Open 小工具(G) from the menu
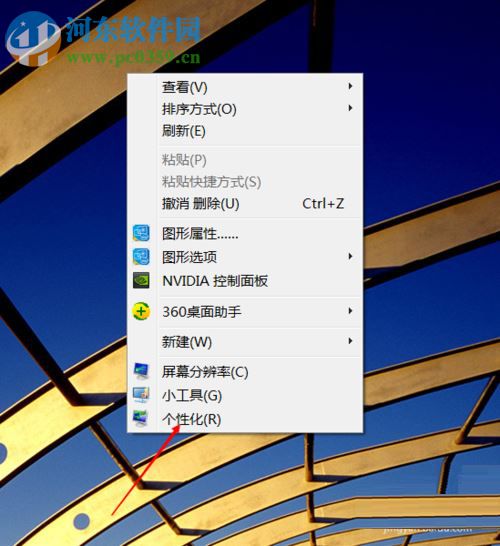Image resolution: width=500 pixels, height=546 pixels. [245, 395]
